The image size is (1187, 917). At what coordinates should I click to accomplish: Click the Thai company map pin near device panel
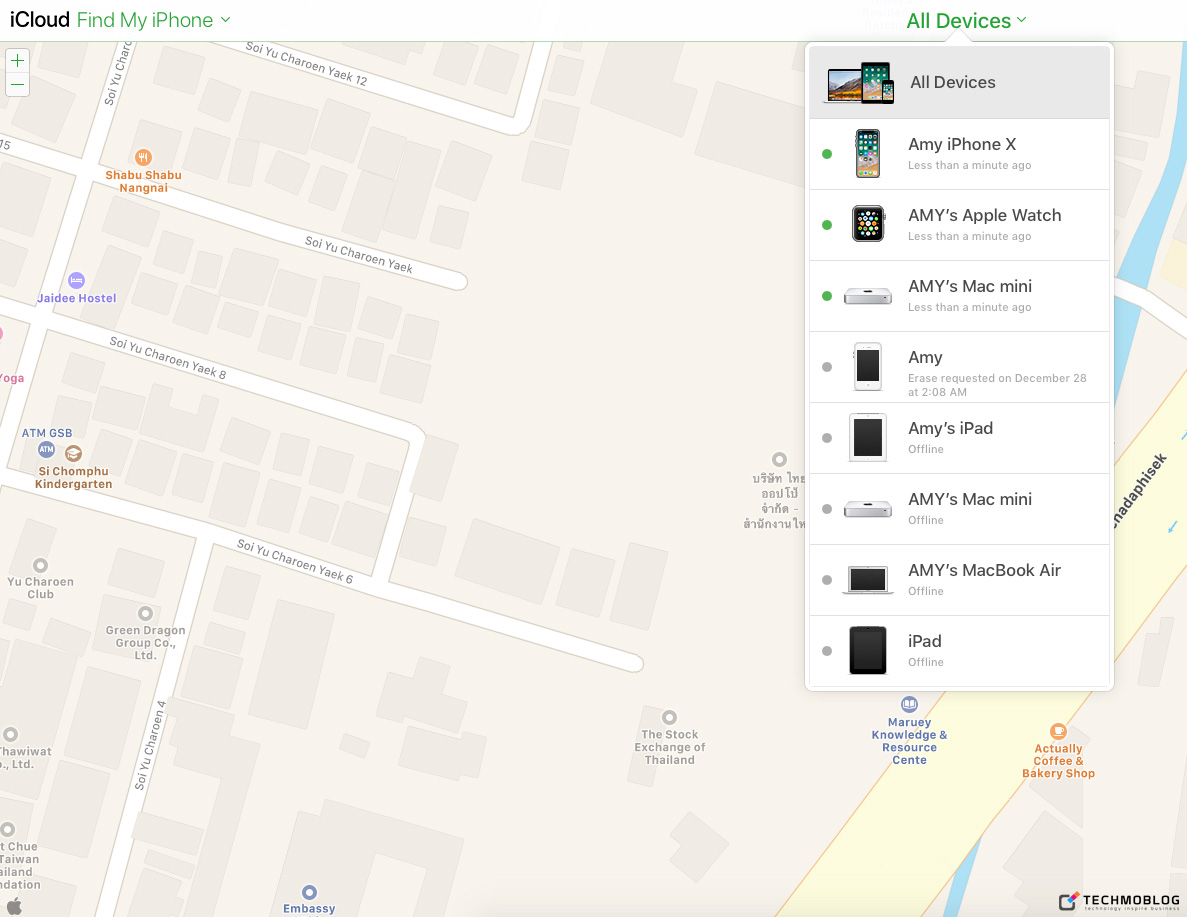coord(779,460)
